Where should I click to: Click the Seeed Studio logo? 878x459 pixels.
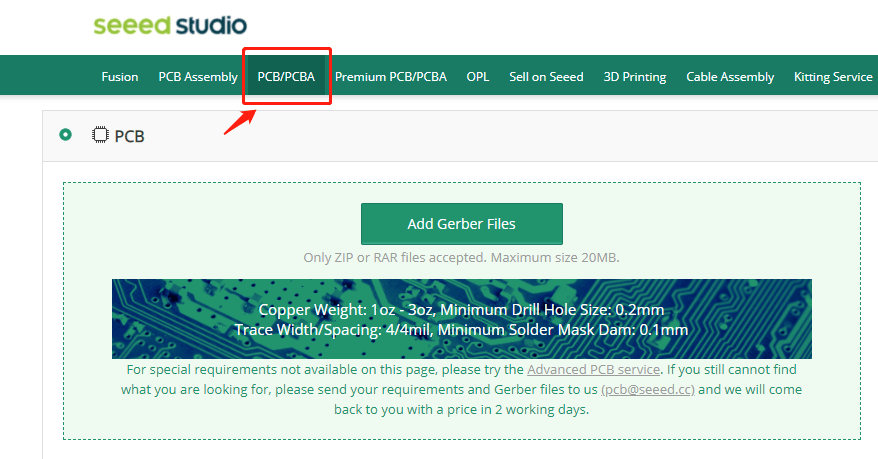(x=170, y=25)
